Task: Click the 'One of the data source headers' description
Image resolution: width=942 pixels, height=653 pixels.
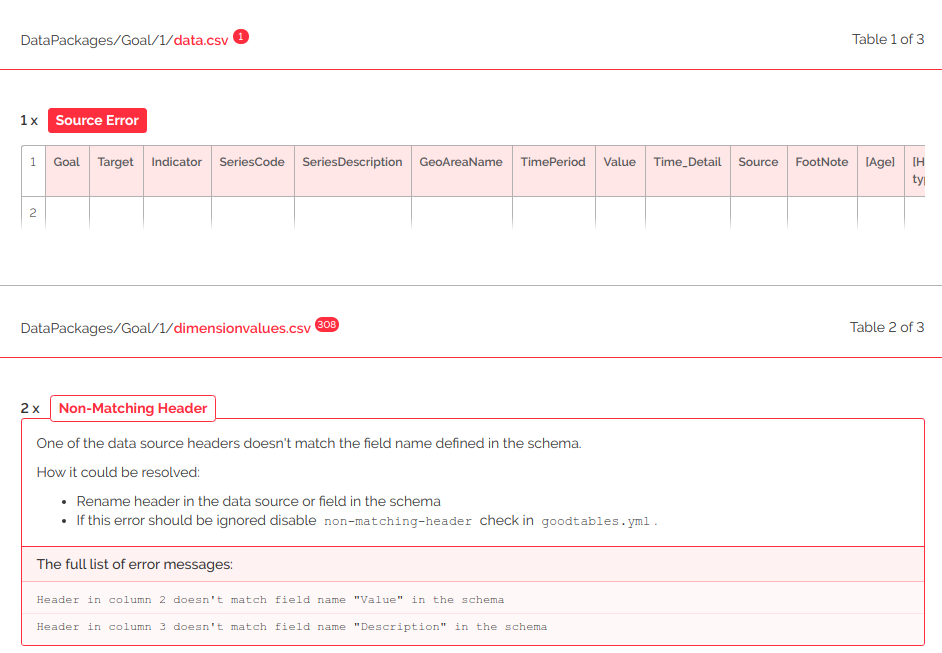Action: click(x=309, y=443)
